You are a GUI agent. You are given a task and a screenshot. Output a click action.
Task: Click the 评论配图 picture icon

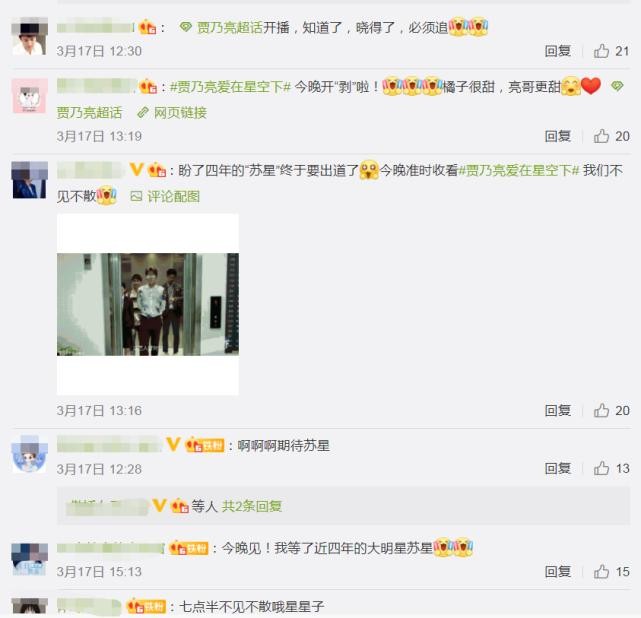point(136,197)
